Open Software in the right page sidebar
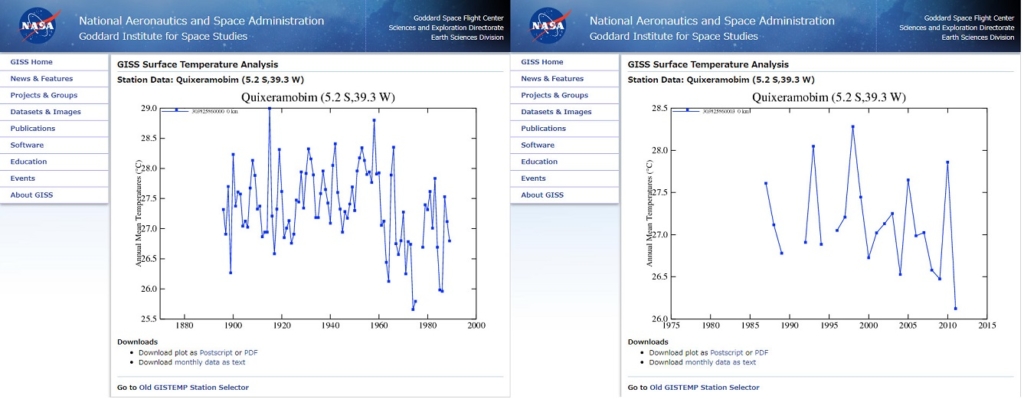This screenshot has height=399, width=1024. point(537,145)
